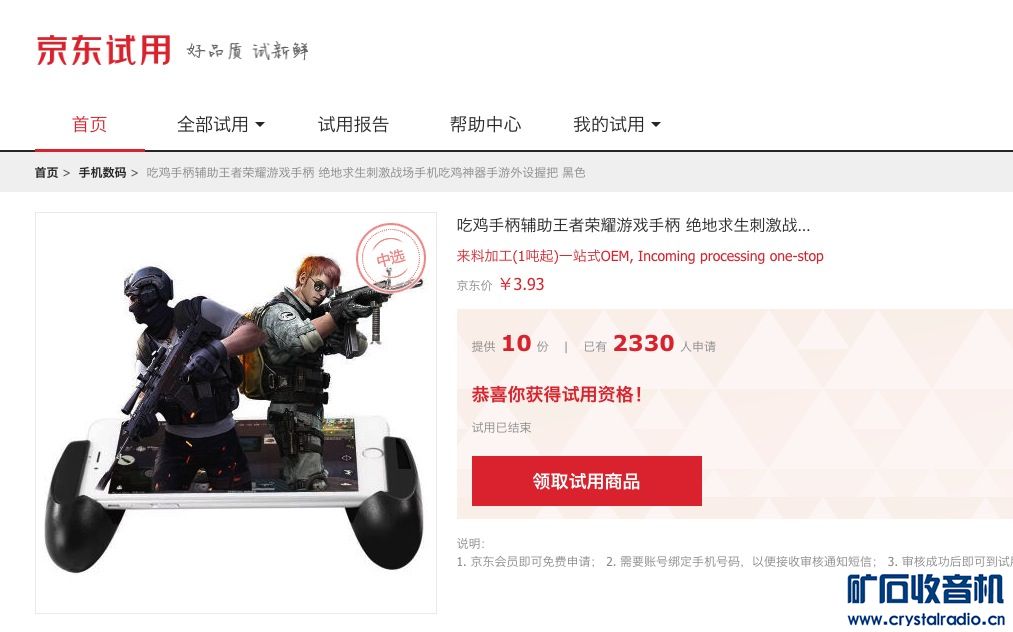Click the arrow beside 我的试用
The image size is (1013, 632).
click(656, 124)
